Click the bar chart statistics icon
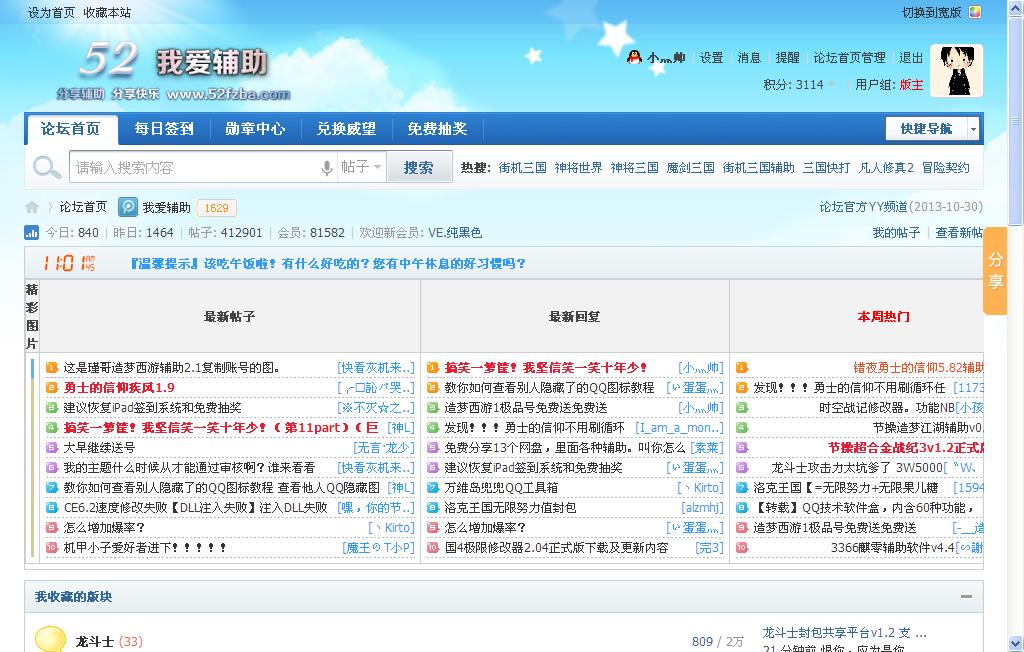 (32, 233)
